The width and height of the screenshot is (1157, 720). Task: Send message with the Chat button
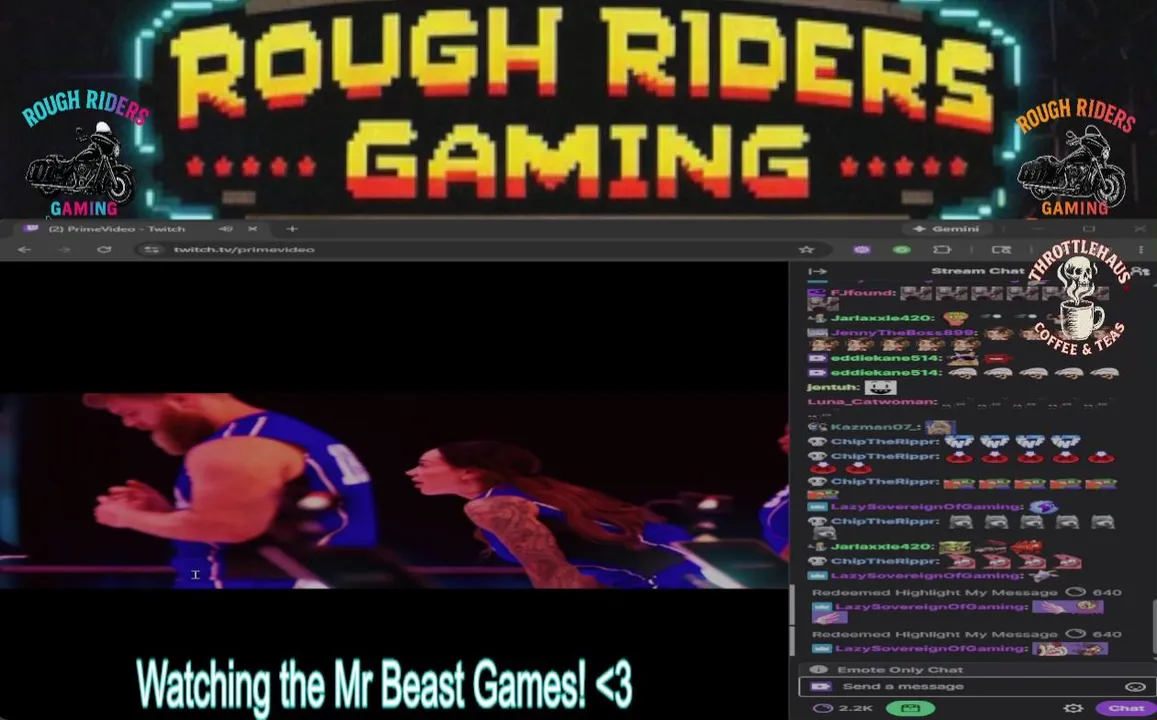point(1127,708)
